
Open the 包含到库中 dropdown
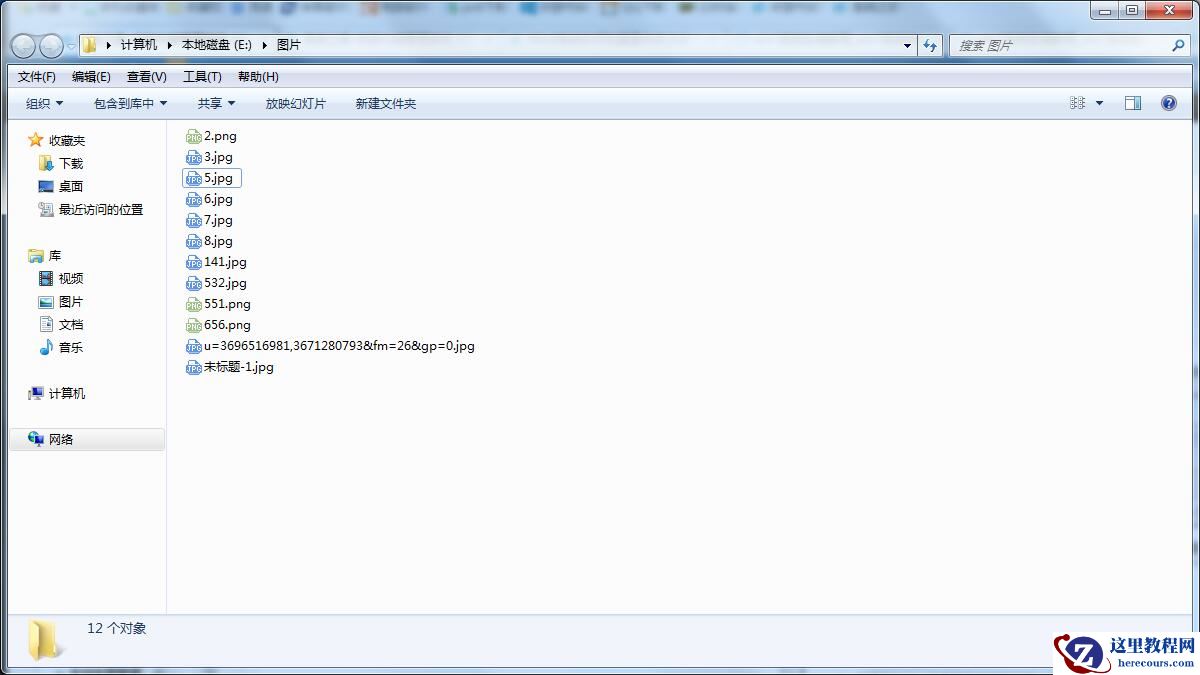[x=128, y=103]
